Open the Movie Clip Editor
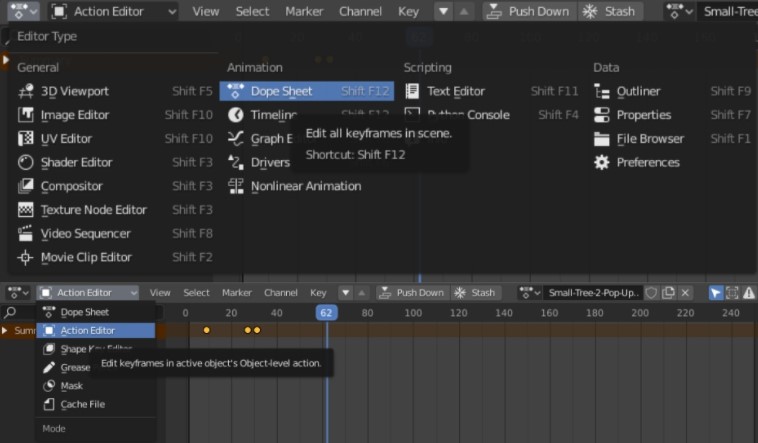The width and height of the screenshot is (758, 443). pyautogui.click(x=86, y=257)
